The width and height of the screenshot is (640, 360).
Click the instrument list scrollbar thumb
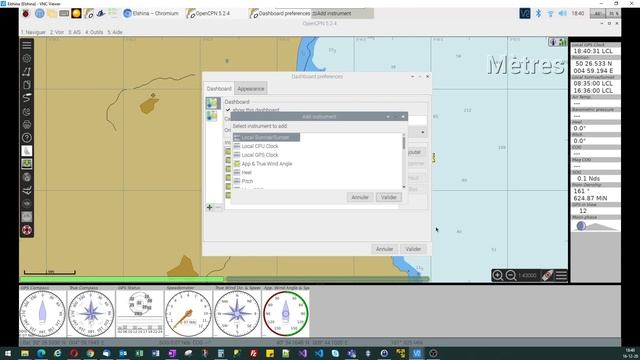[x=404, y=143]
